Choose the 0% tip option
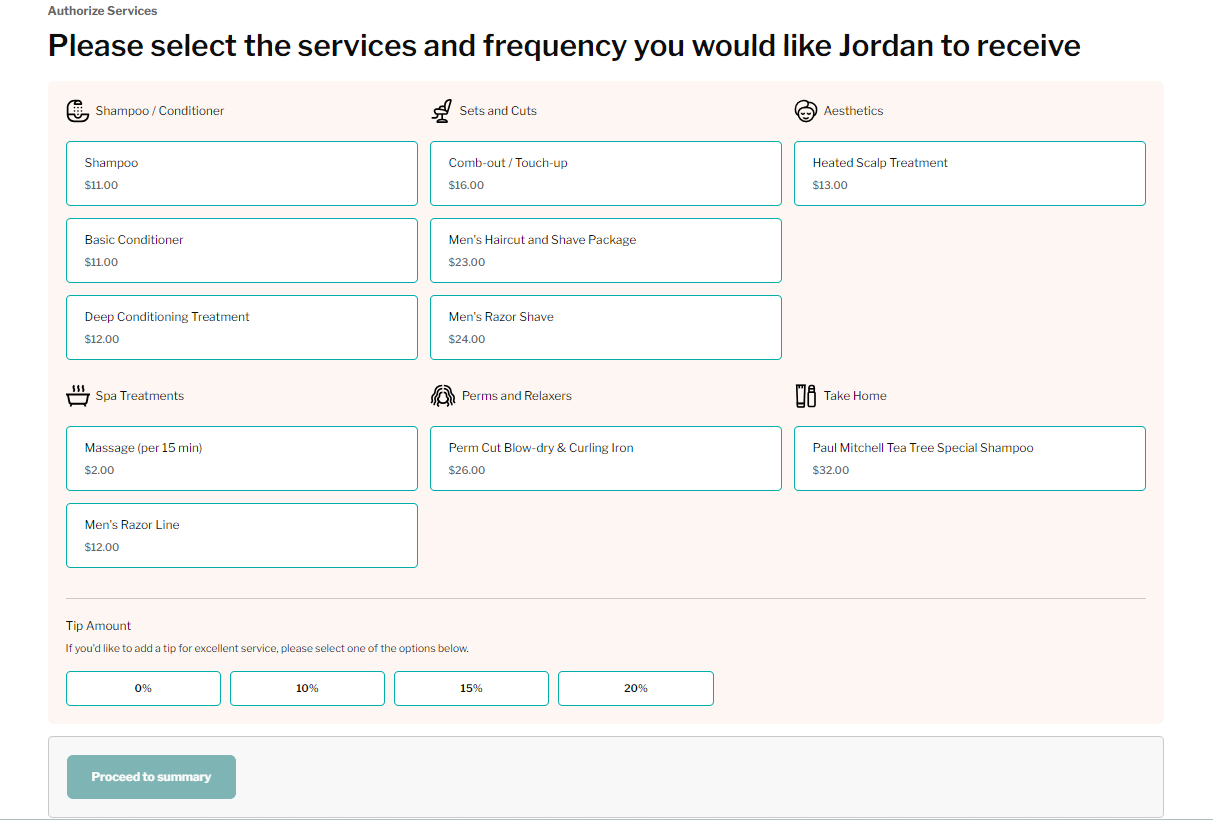 (x=143, y=689)
